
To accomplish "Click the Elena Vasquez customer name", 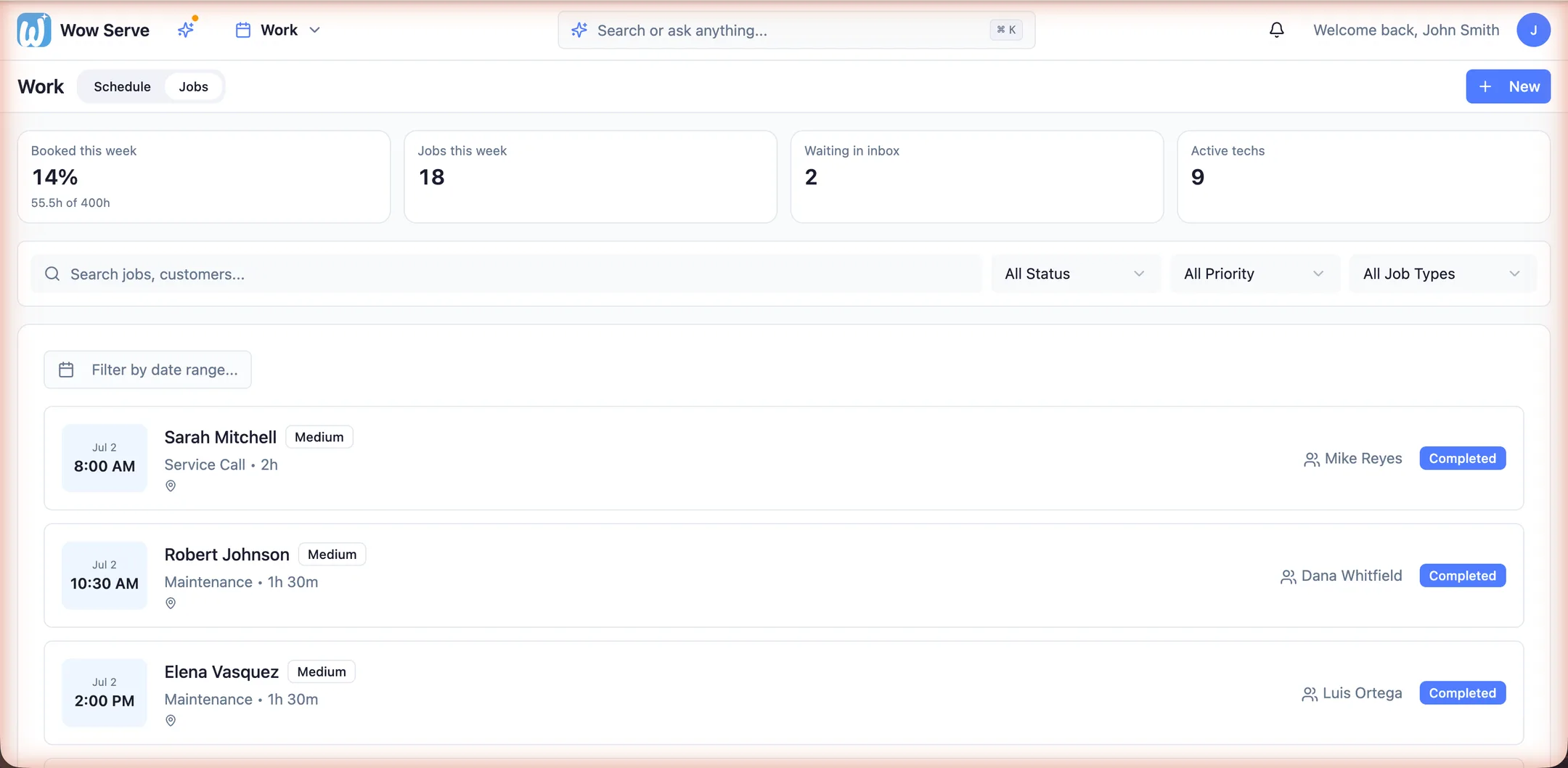I will [221, 672].
